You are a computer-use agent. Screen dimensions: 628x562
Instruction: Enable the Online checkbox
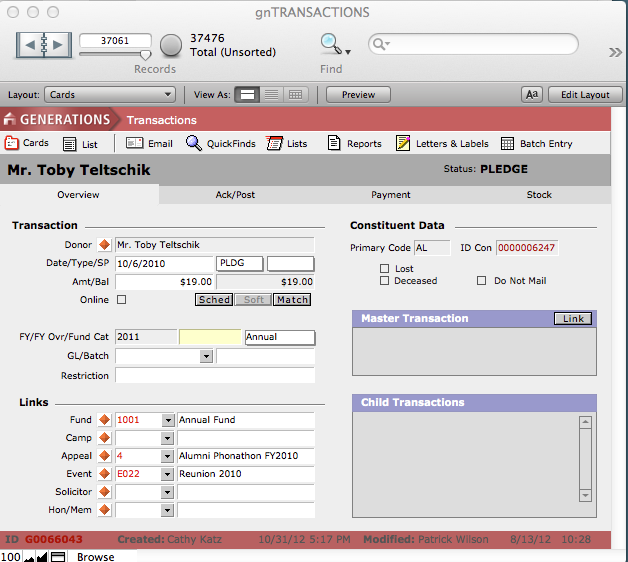[x=122, y=300]
